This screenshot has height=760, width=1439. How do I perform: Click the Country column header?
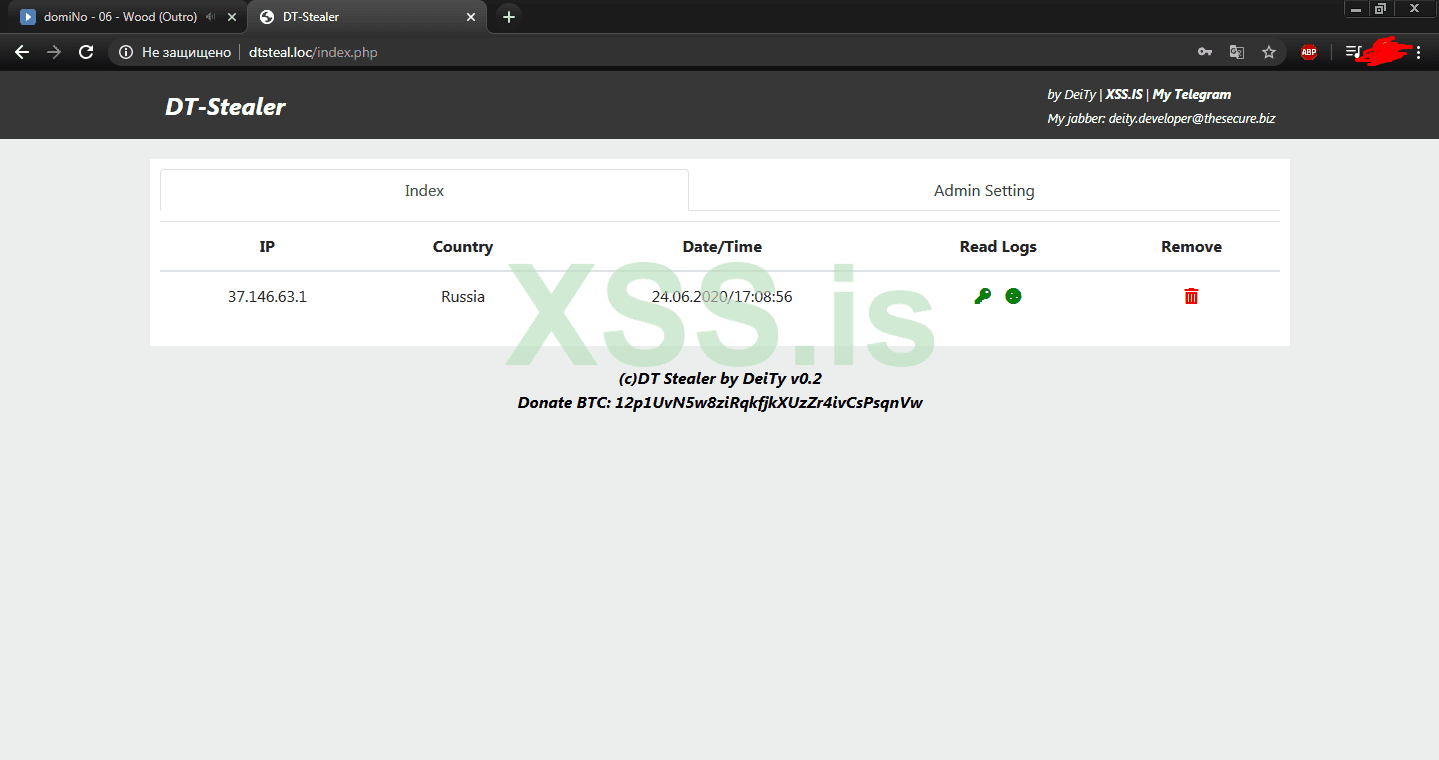[463, 246]
